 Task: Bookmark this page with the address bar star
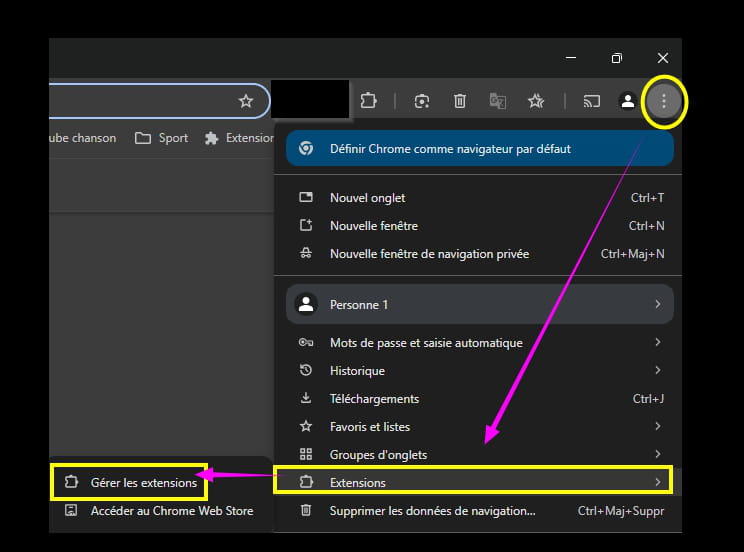246,101
